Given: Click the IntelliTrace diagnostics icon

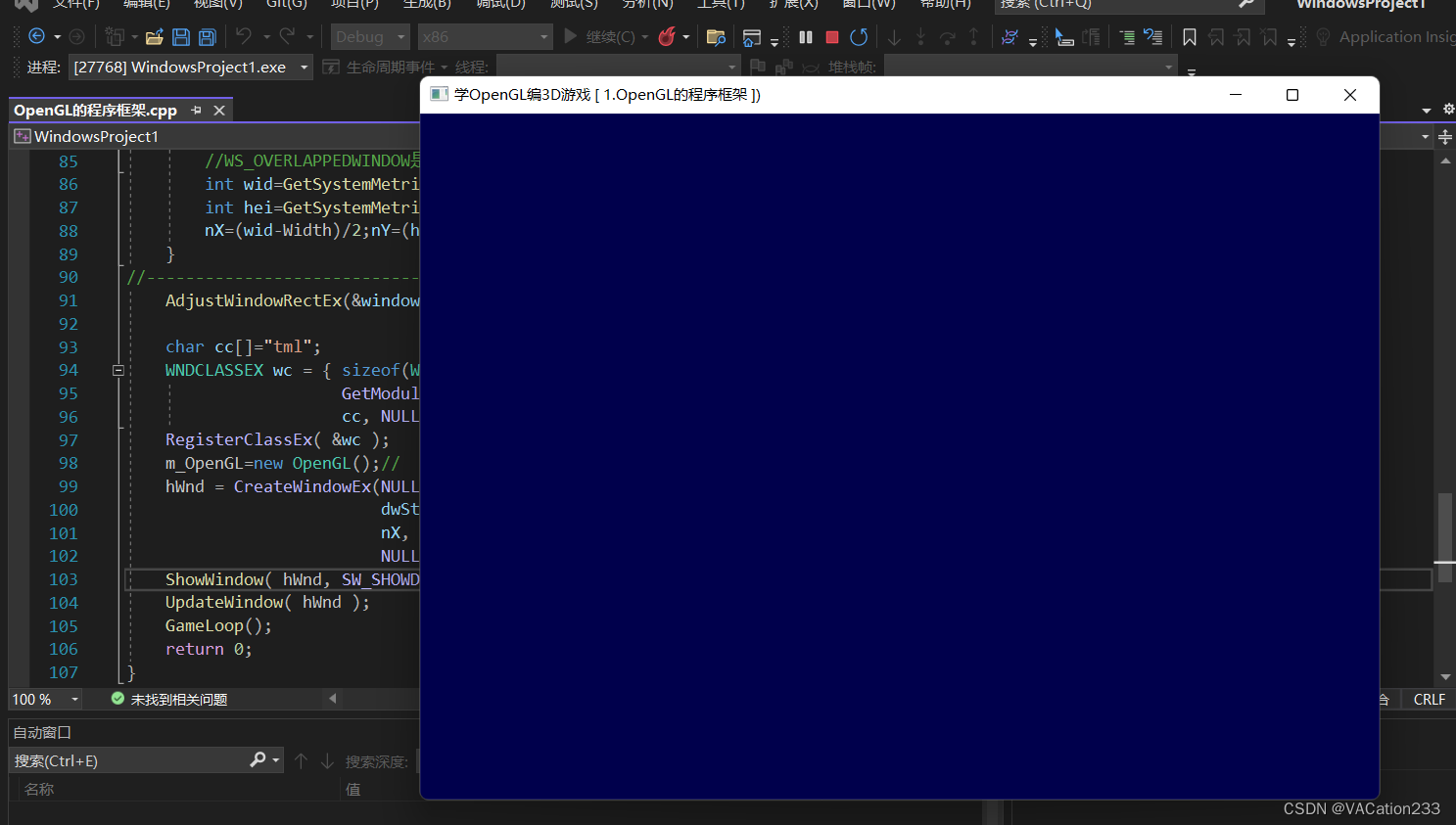Looking at the screenshot, I should [1010, 37].
